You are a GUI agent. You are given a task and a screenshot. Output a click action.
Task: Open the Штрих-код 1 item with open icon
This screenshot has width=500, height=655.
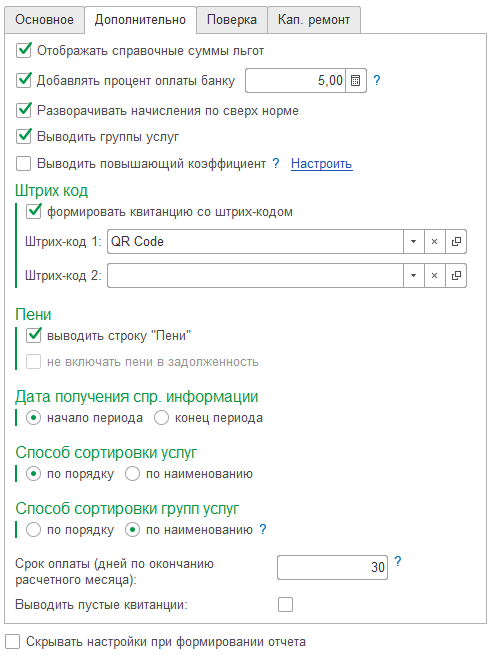[456, 241]
